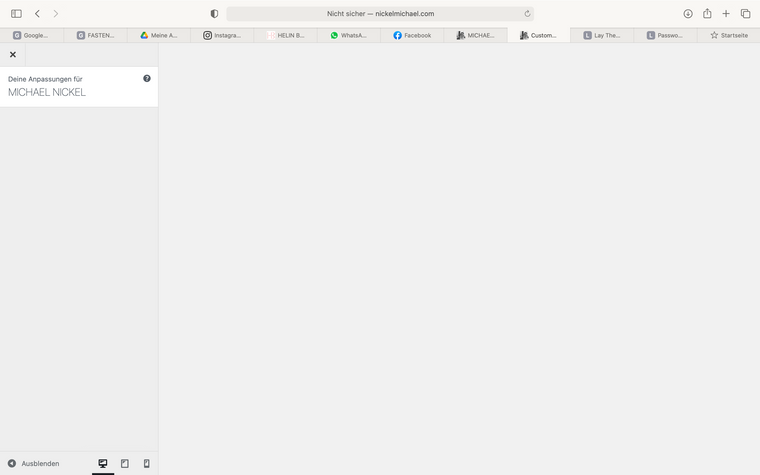Viewport: 760px width, 475px height.
Task: Click the privacy shield icon
Action: click(214, 14)
